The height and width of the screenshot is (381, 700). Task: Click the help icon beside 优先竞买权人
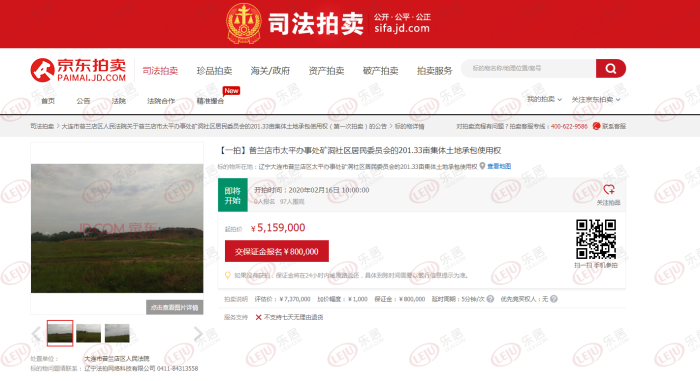tap(554, 299)
